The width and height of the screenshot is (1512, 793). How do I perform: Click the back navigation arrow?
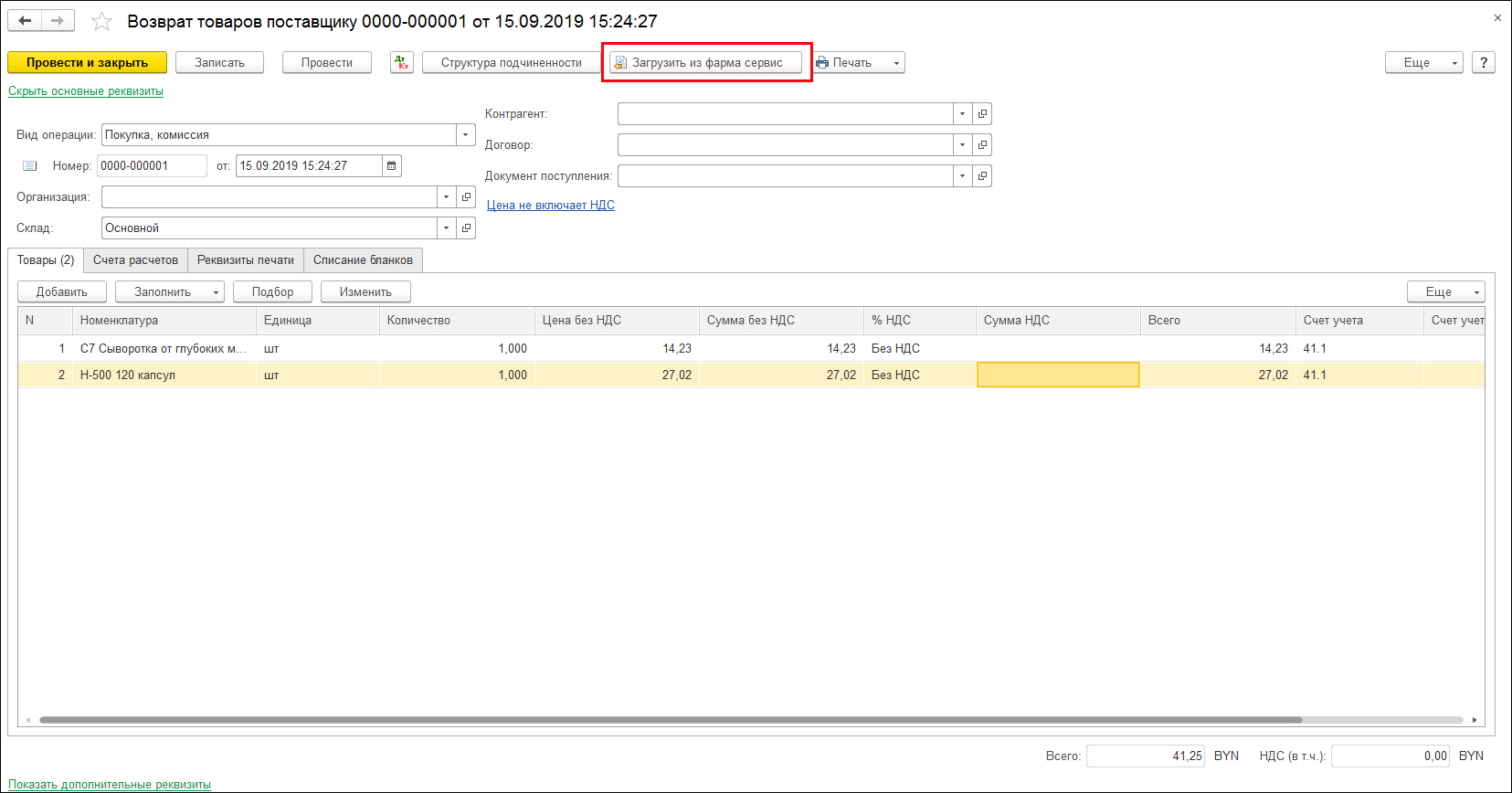(x=25, y=21)
